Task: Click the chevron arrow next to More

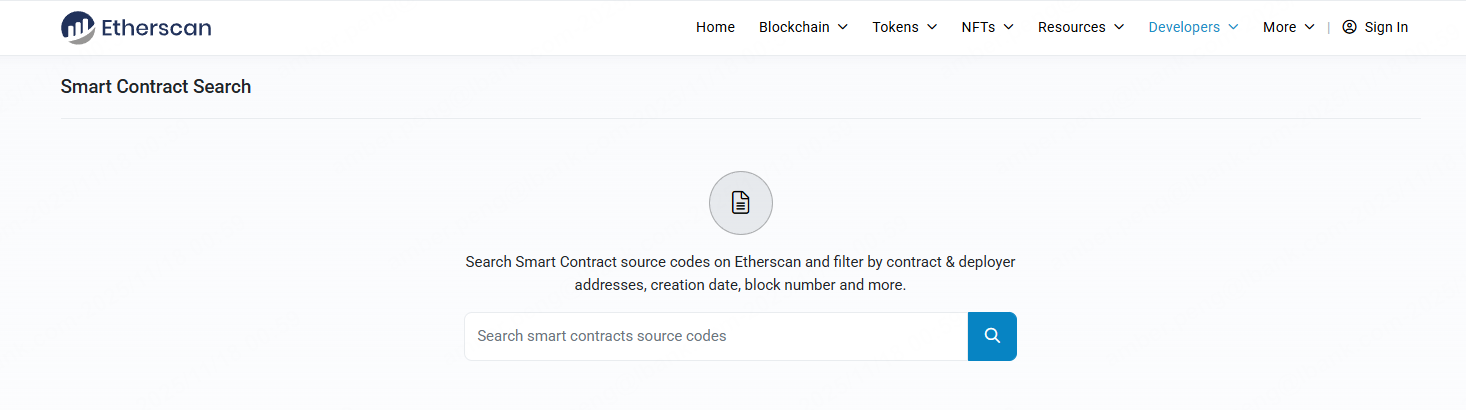Action: (x=1310, y=27)
